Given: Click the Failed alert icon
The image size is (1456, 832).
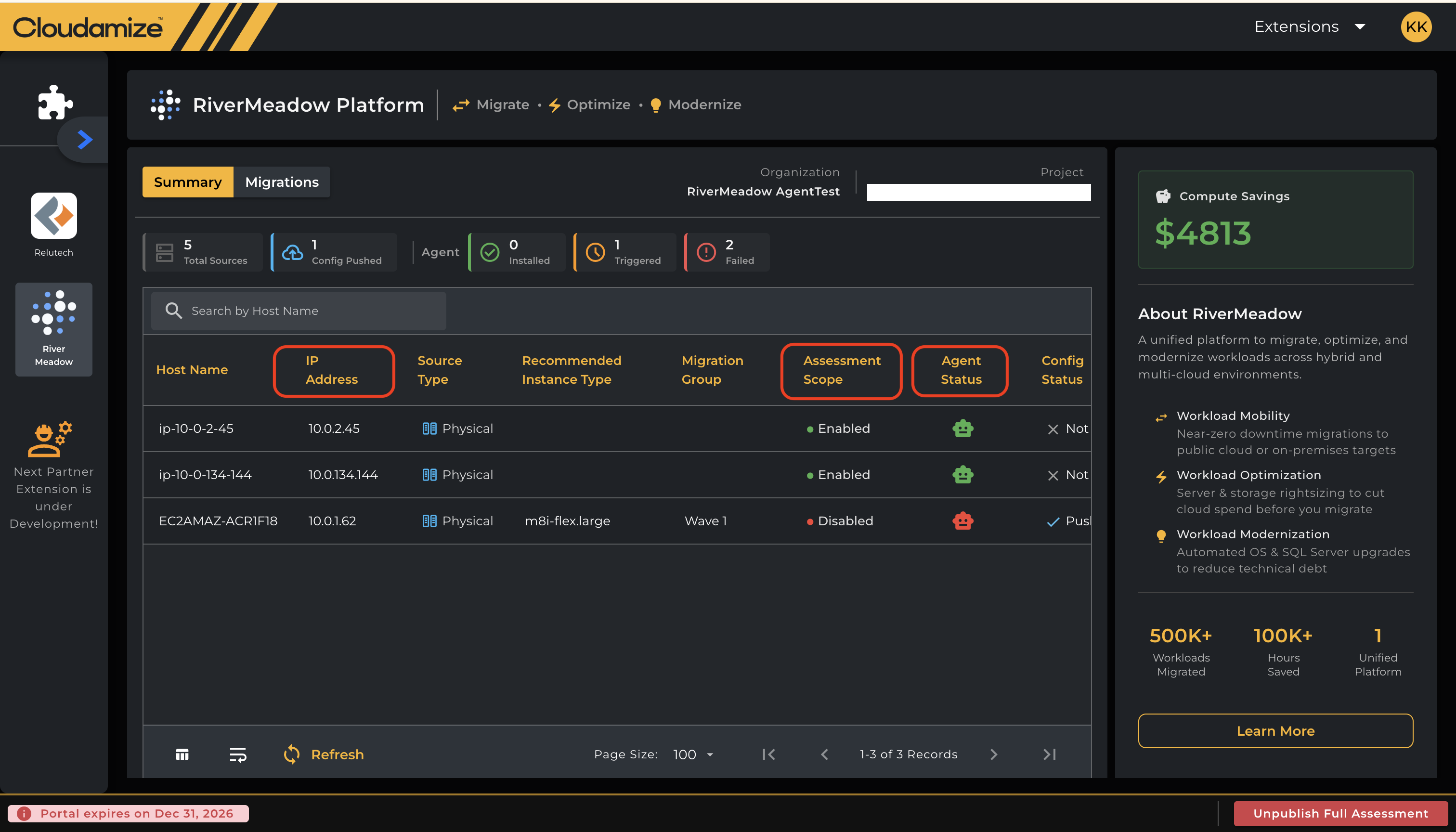Looking at the screenshot, I should coord(706,252).
